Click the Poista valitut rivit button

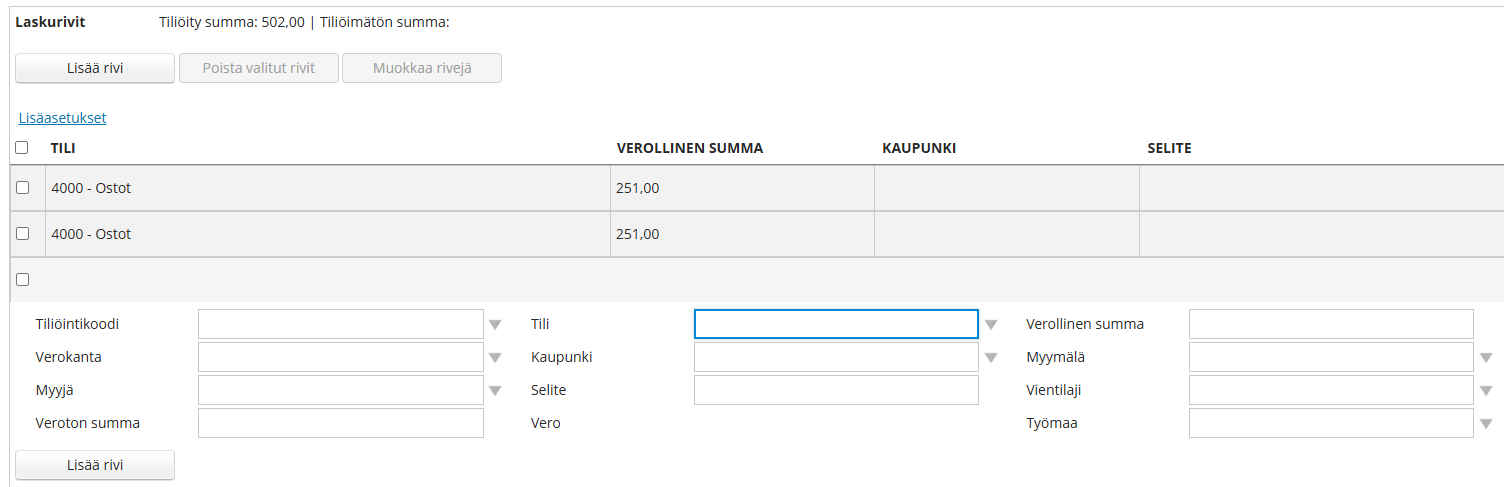coord(259,68)
